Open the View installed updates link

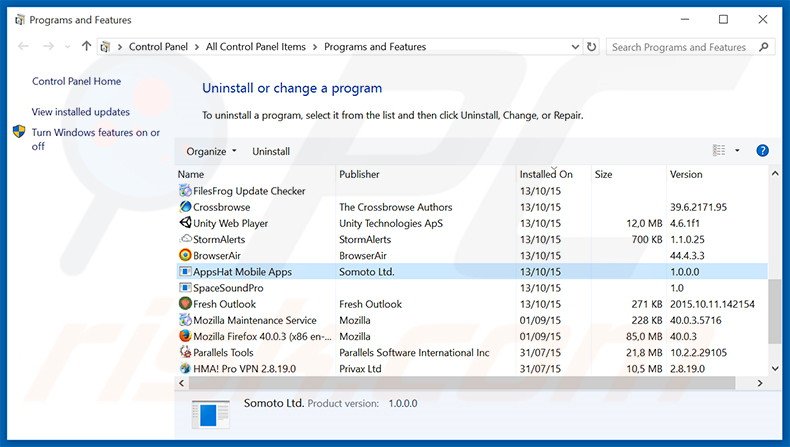(81, 112)
